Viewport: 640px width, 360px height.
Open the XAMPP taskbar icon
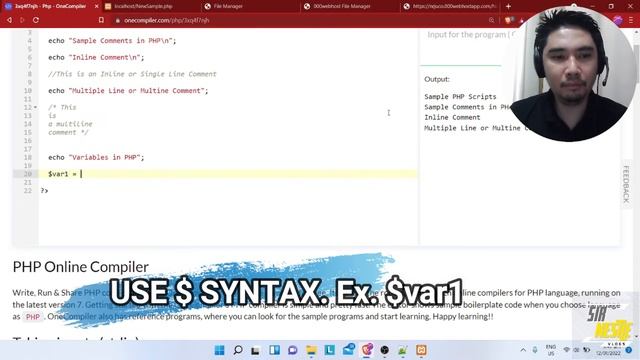pos(421,350)
